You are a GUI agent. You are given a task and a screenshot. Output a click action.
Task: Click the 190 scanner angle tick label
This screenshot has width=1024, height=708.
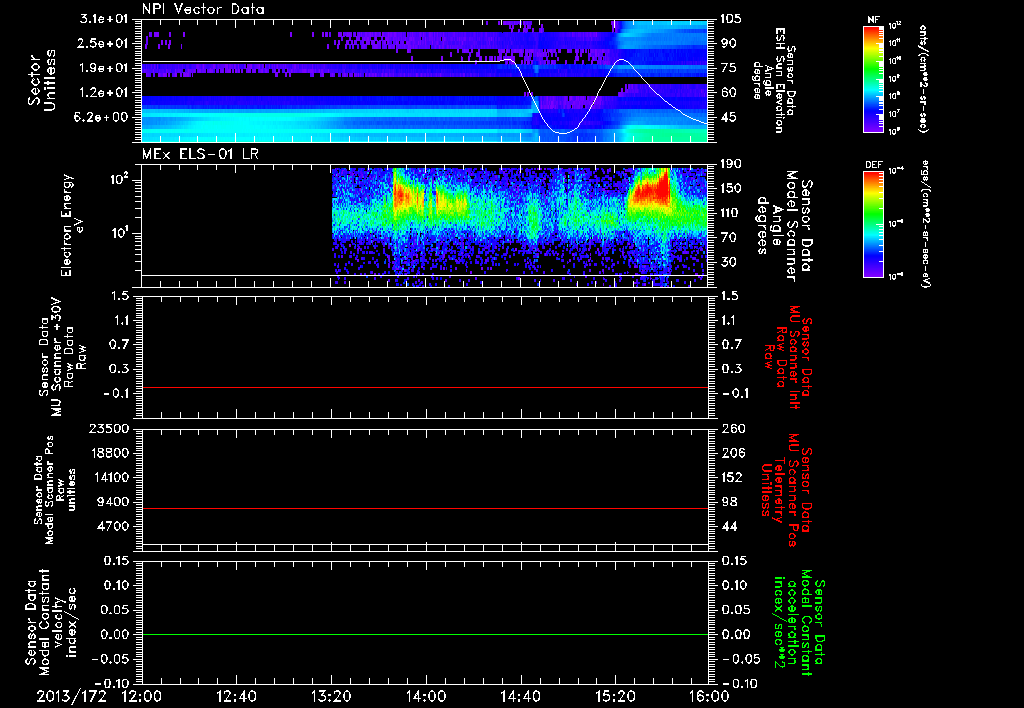pyautogui.click(x=729, y=164)
